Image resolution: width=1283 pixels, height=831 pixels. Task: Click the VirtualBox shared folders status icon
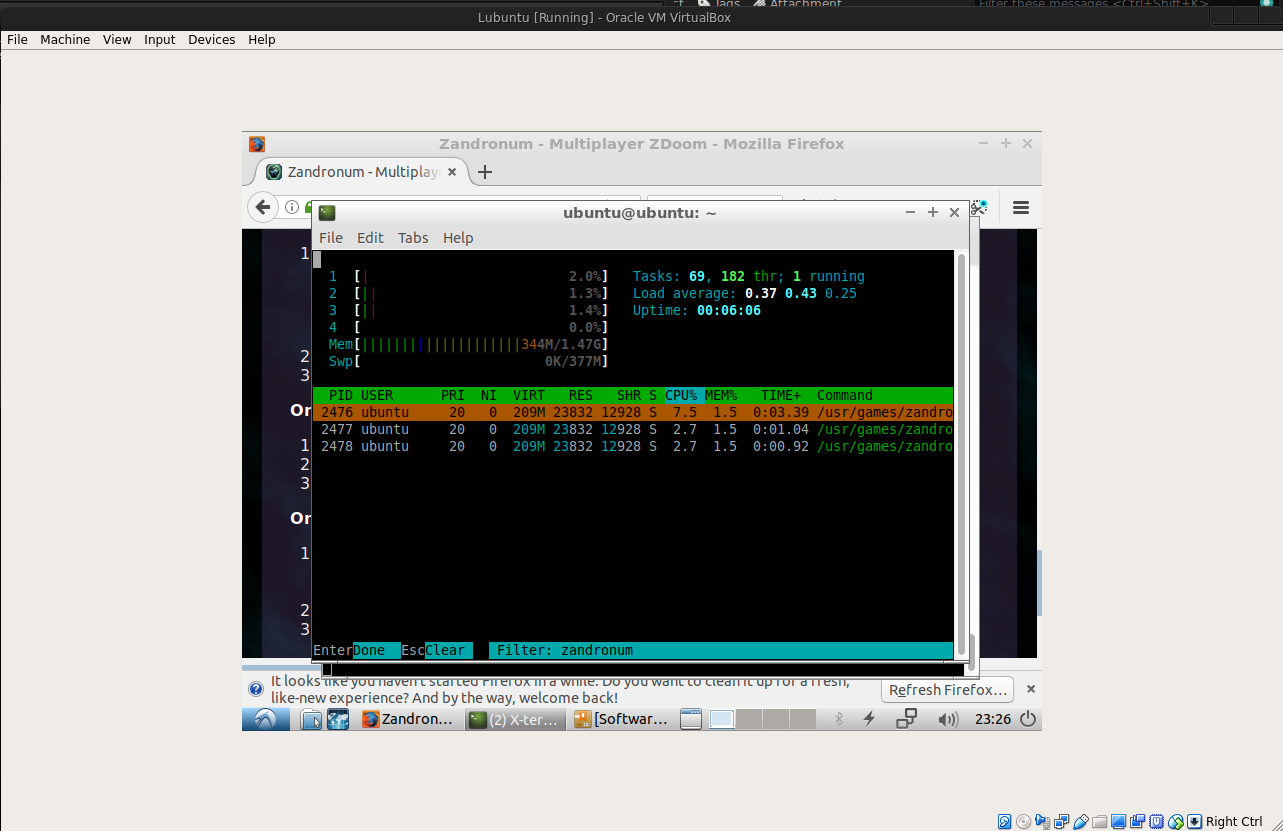tap(1099, 822)
